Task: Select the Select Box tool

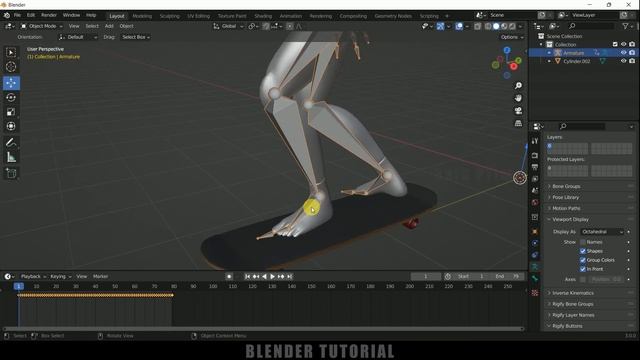Action: (x=11, y=52)
